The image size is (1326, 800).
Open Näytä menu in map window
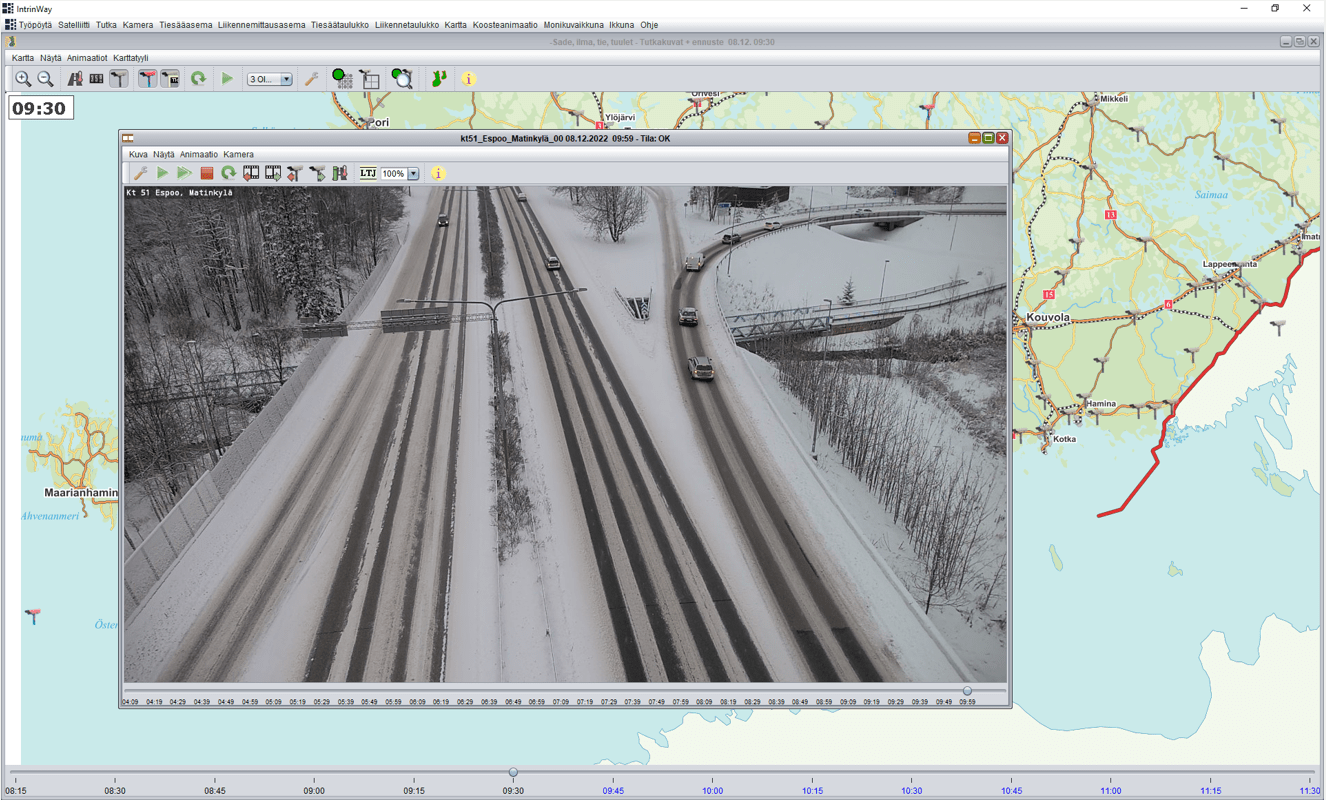51,58
